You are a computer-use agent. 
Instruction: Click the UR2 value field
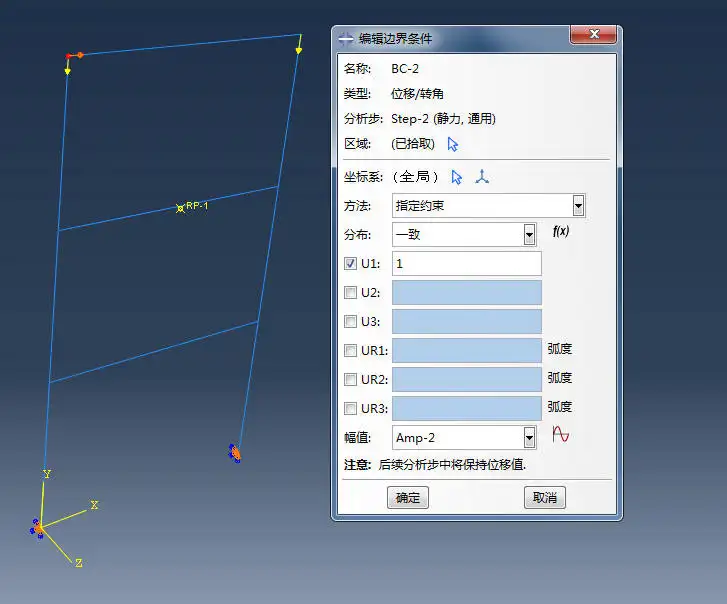click(x=466, y=380)
